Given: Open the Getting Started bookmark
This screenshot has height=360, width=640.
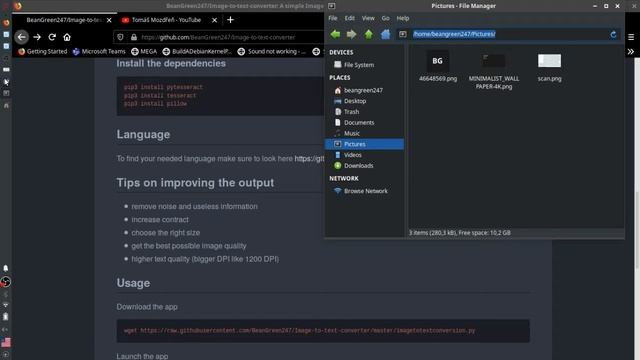Looking at the screenshot, I should [x=42, y=51].
